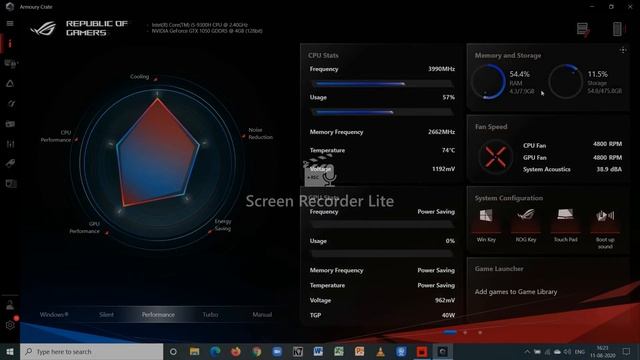Image resolution: width=640 pixels, height=360 pixels.
Task: Click the mobile device icon in the header
Action: coord(618,29)
